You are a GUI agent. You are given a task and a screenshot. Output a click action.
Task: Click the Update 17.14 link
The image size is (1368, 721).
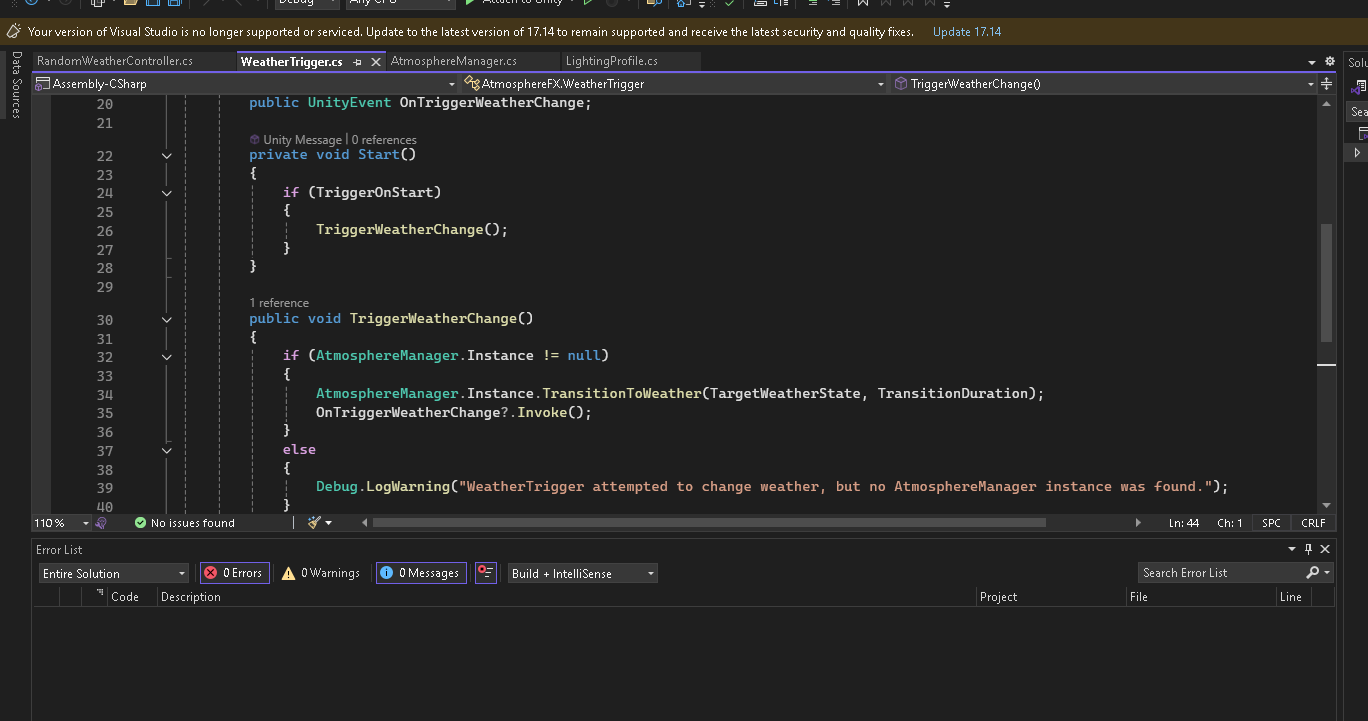[966, 32]
